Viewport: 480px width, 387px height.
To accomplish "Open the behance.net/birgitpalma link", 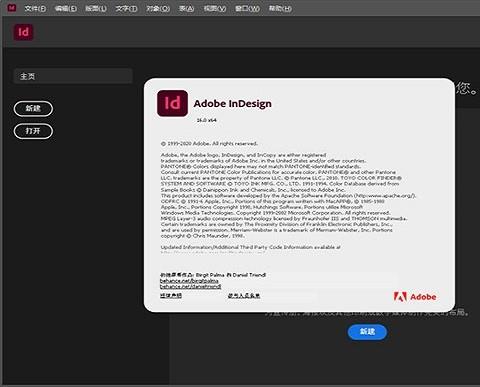I will (189, 281).
